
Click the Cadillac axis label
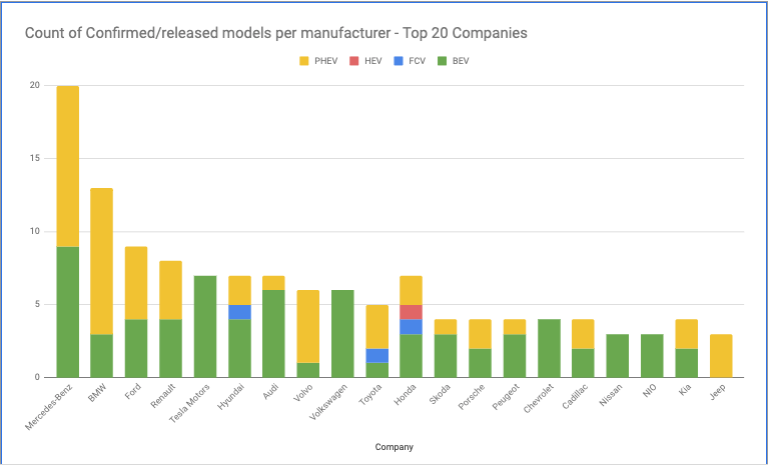click(575, 396)
